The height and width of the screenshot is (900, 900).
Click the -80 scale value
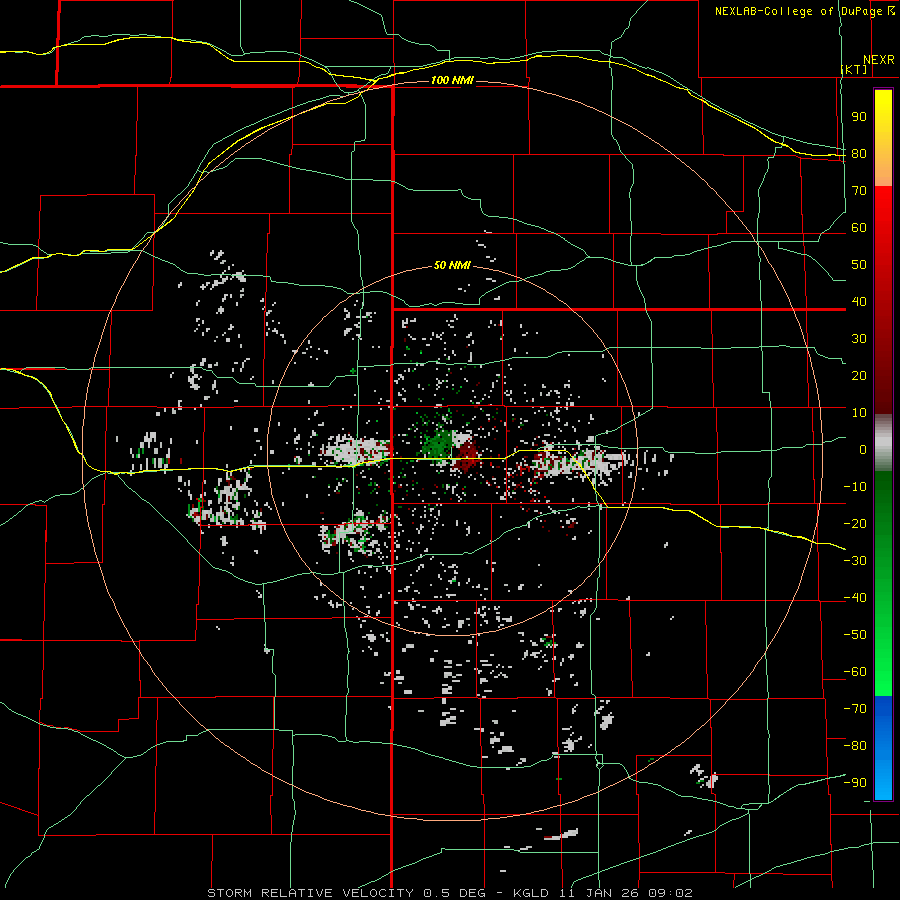tap(855, 746)
